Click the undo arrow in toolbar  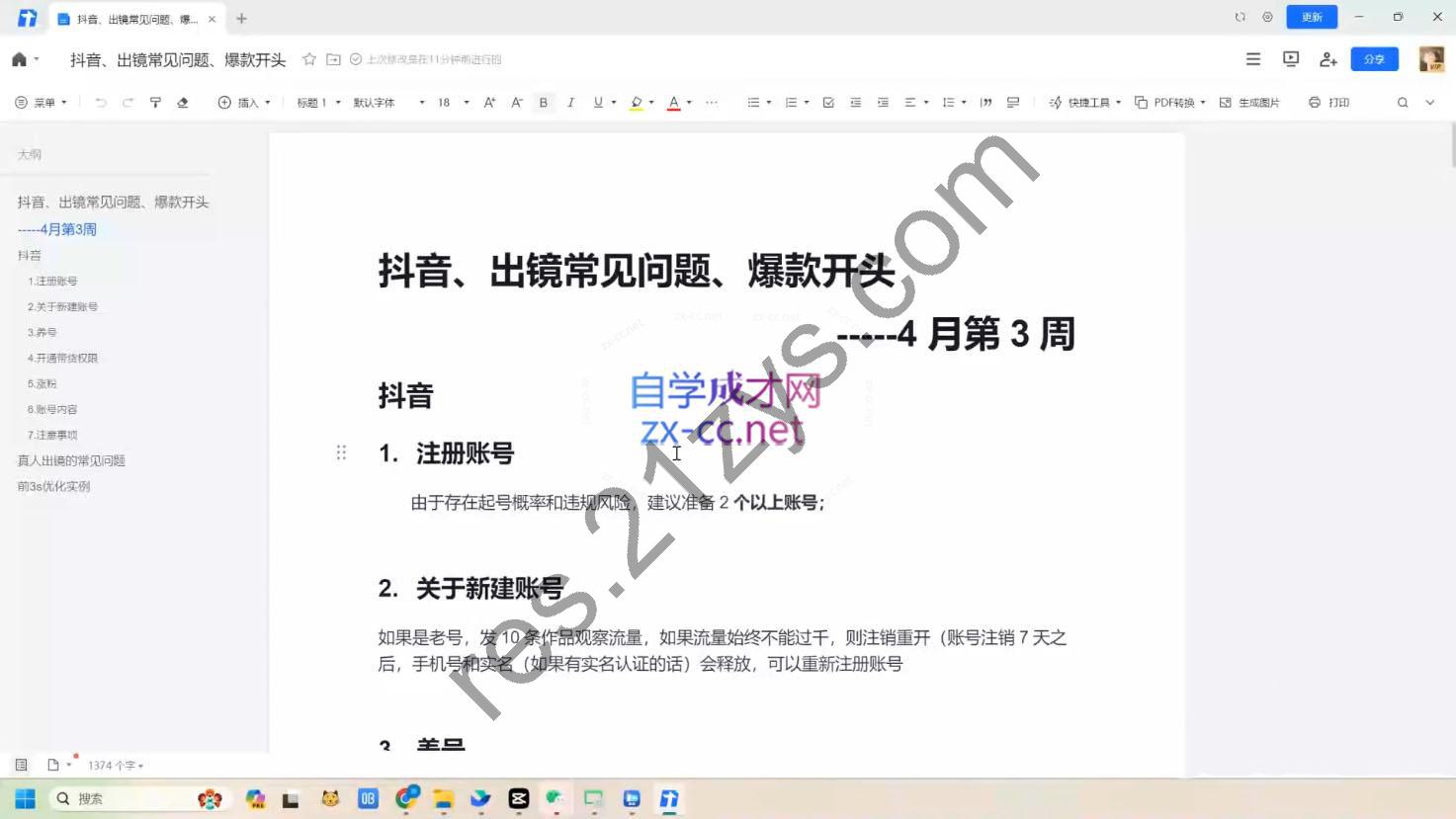click(x=100, y=103)
